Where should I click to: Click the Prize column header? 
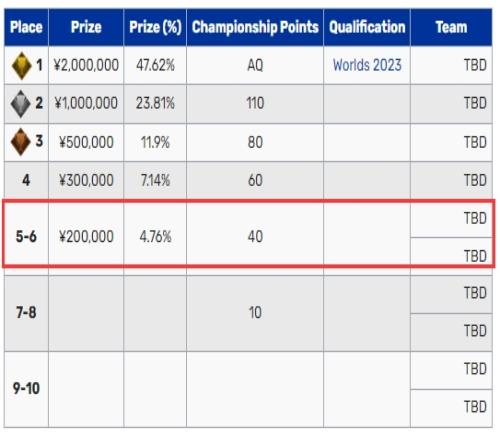click(86, 27)
